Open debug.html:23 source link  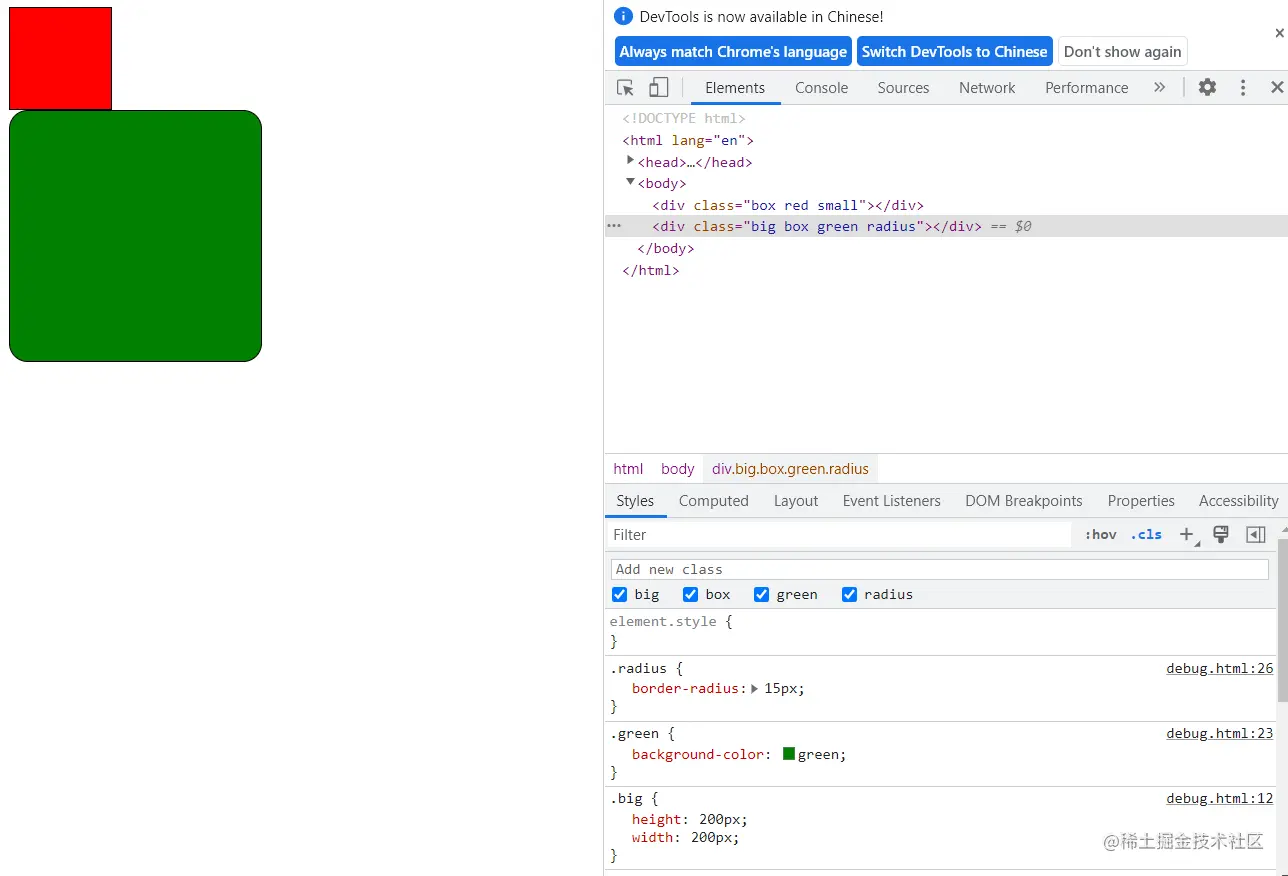coord(1220,733)
